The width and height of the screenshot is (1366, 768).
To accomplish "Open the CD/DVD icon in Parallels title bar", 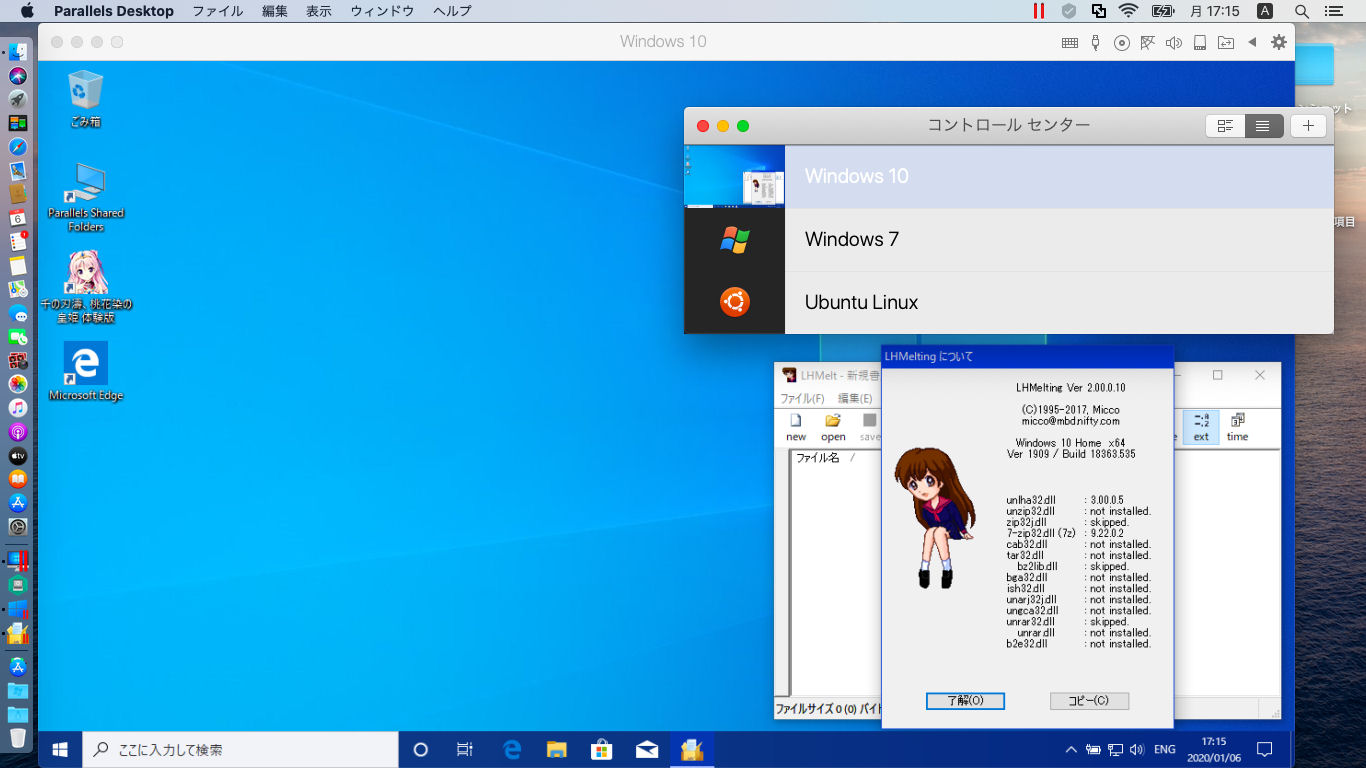I will coord(1122,42).
